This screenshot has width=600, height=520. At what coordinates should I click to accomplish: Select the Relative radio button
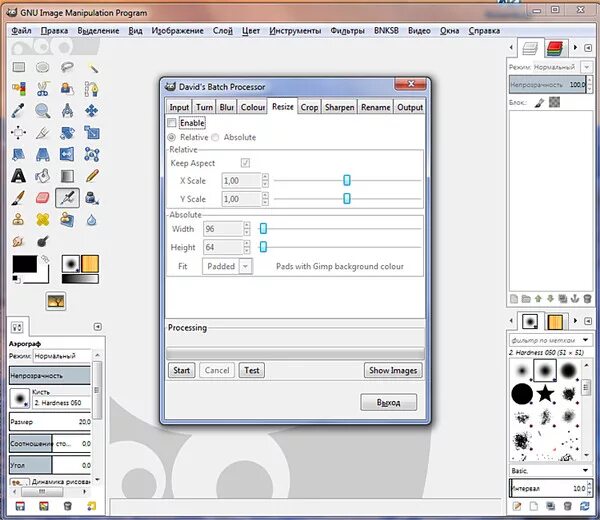coord(172,137)
